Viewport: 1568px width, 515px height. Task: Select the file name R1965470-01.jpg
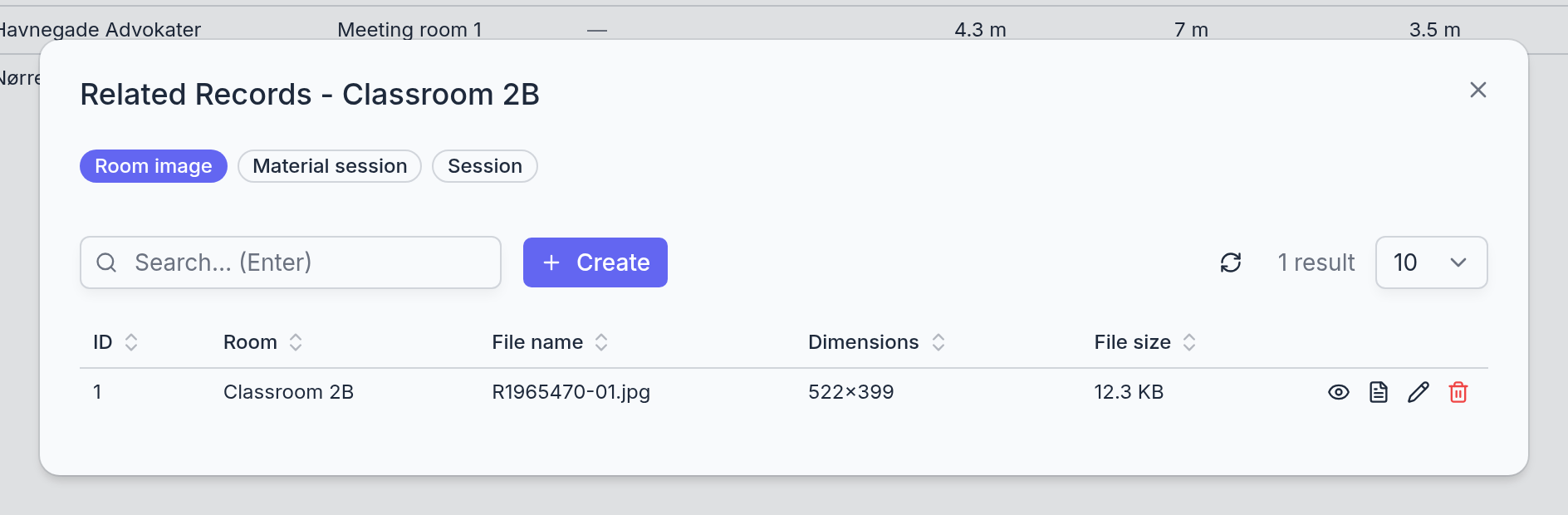click(x=571, y=392)
